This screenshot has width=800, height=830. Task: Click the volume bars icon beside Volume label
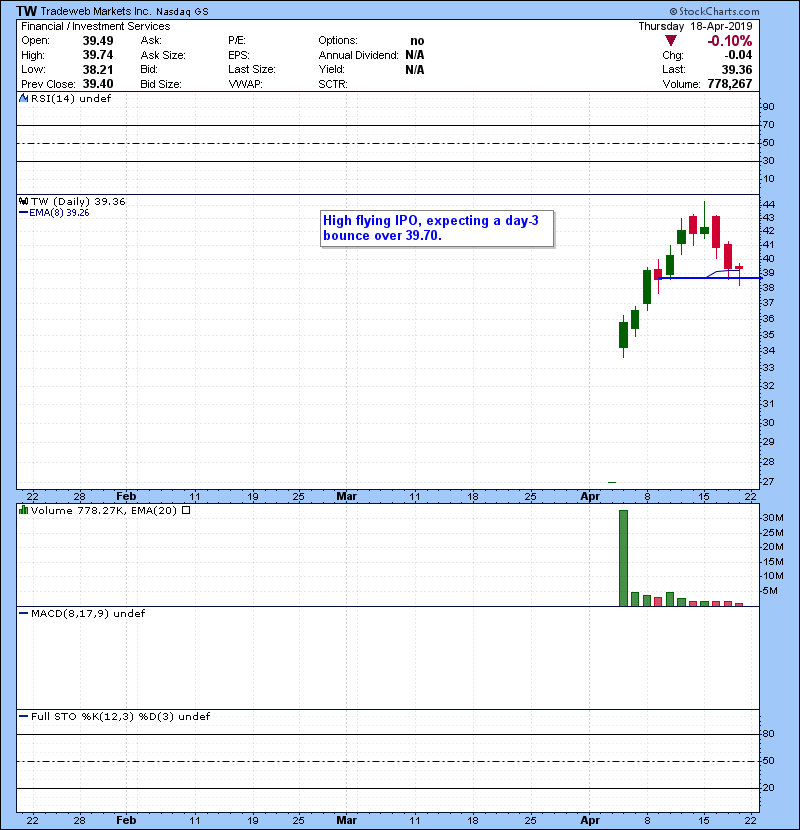23,510
